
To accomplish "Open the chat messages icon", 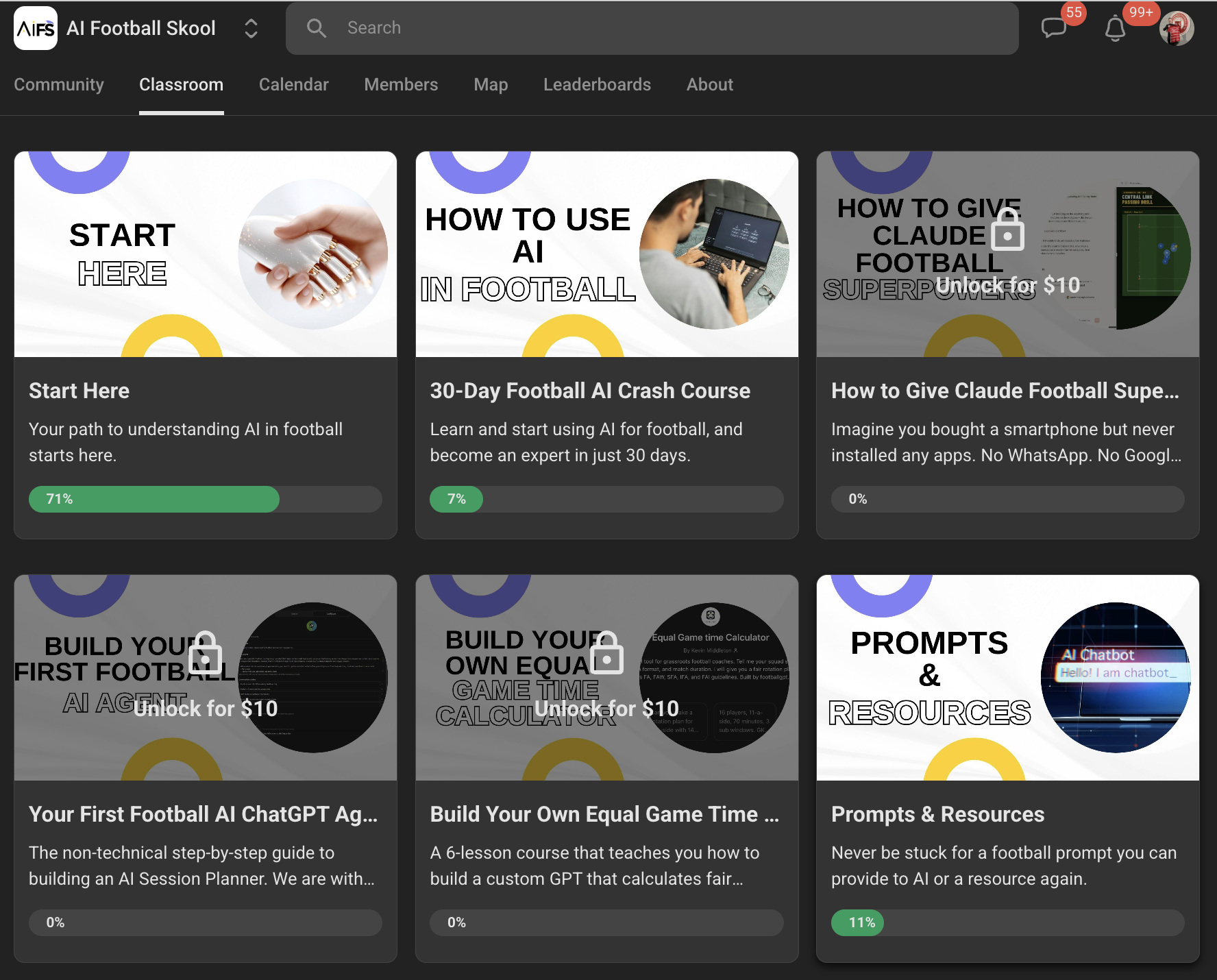I will point(1053,28).
